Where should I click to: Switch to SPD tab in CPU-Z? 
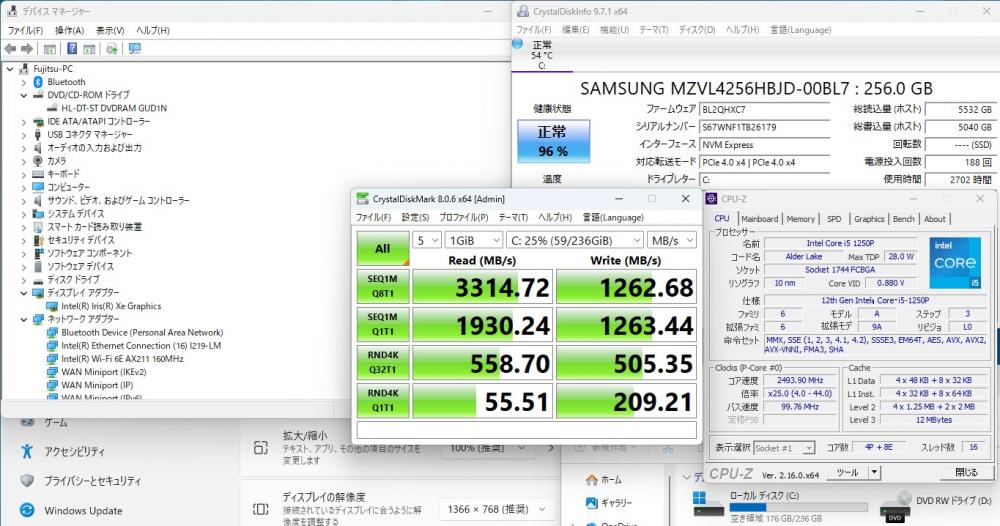point(834,219)
